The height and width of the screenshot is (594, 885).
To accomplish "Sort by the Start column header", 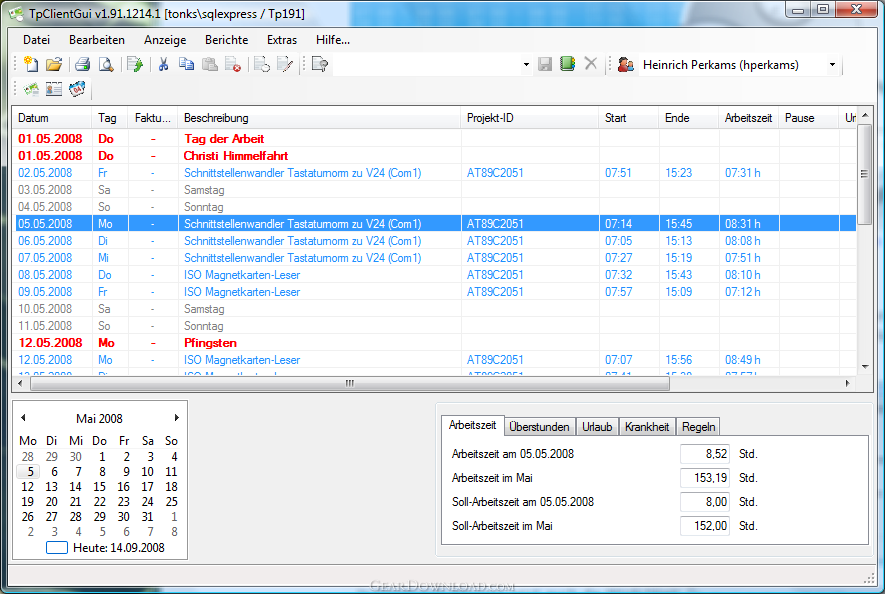I will coord(628,118).
